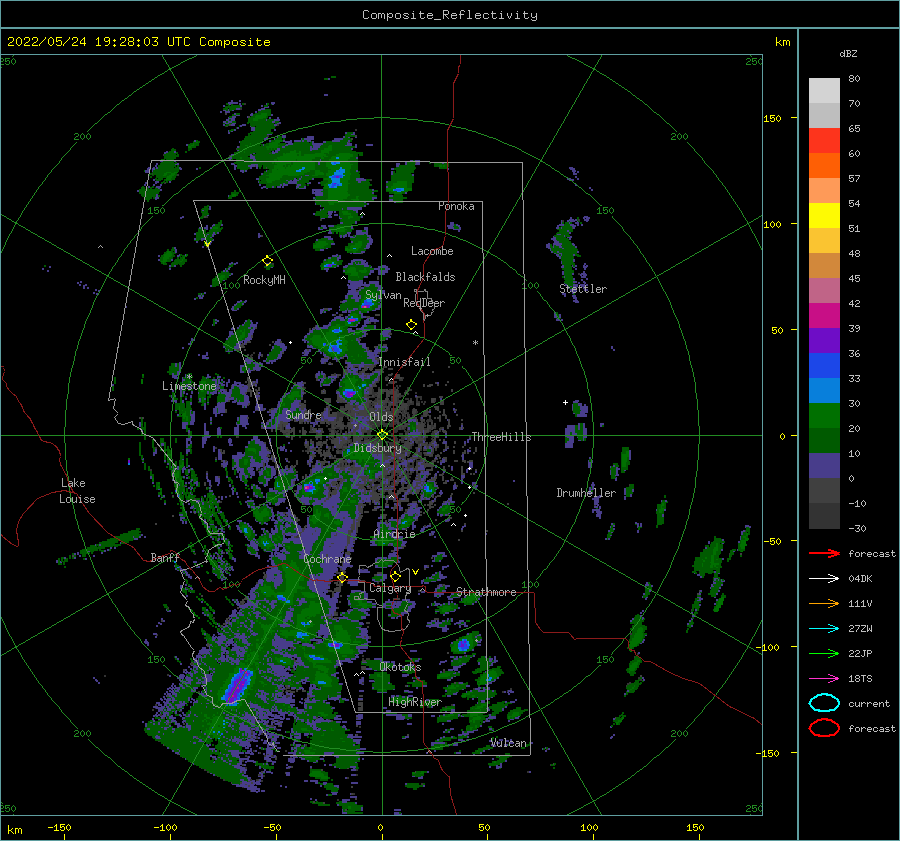Click the green 22JP arrow icon
The width and height of the screenshot is (900, 841).
[x=824, y=653]
